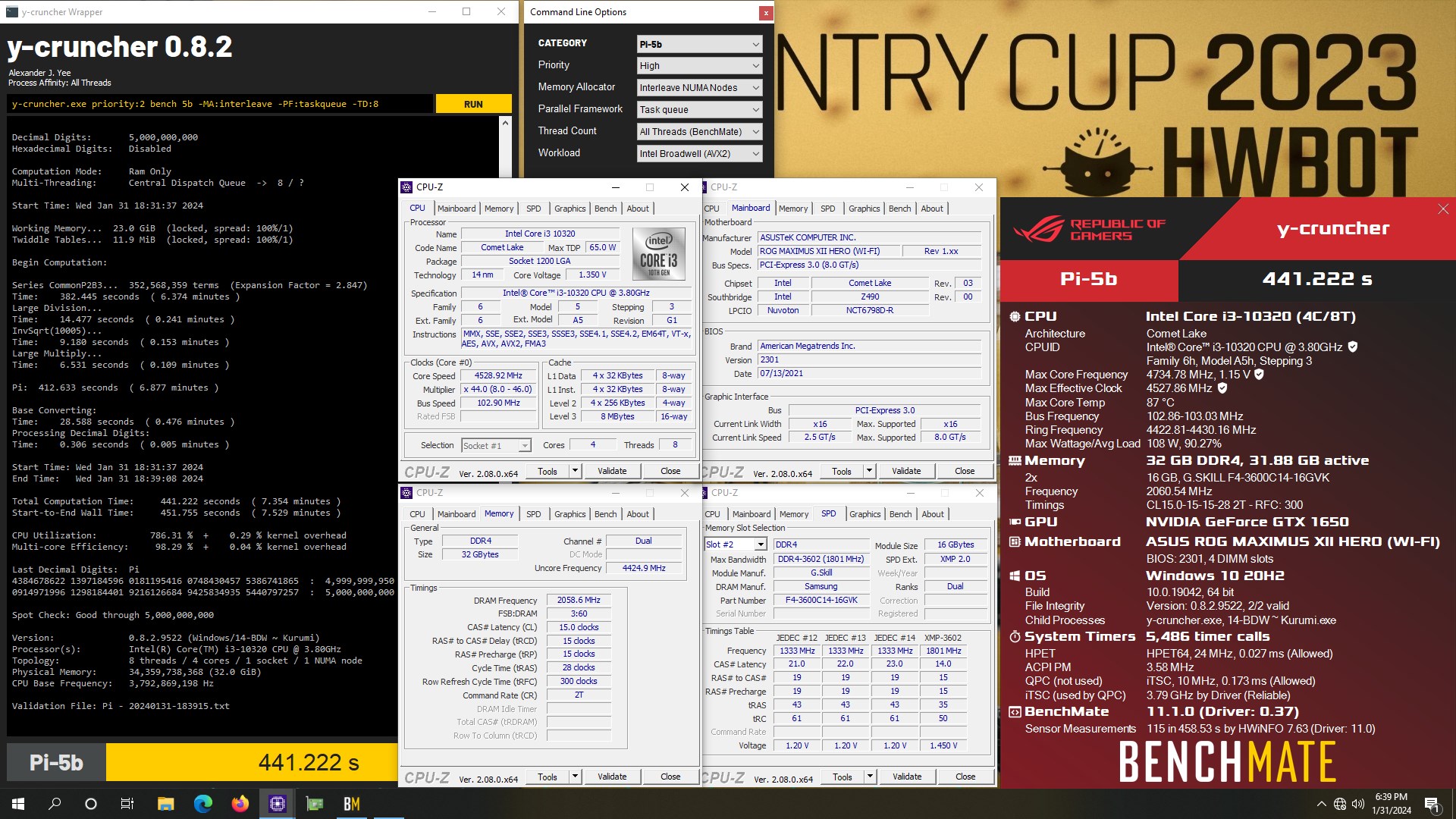Click Close in Mainboard CPU-Z window
This screenshot has width=1456, height=819.
pyautogui.click(x=965, y=471)
